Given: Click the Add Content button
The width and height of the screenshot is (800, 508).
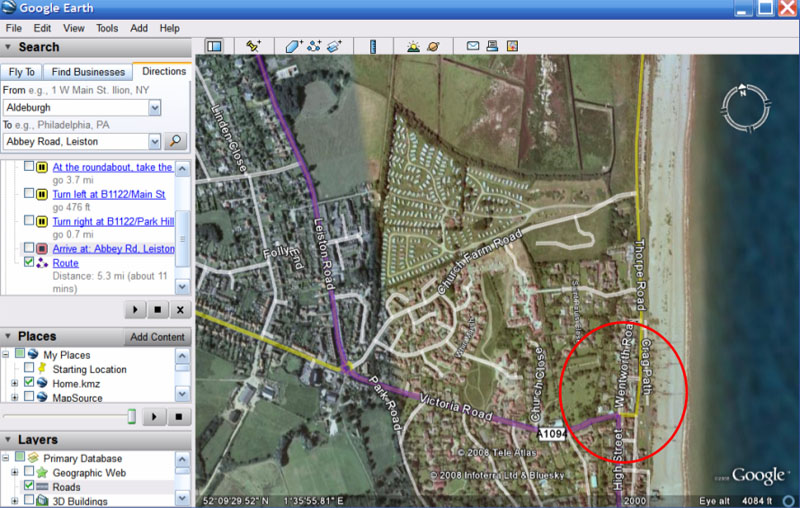Looking at the screenshot, I should click(157, 337).
